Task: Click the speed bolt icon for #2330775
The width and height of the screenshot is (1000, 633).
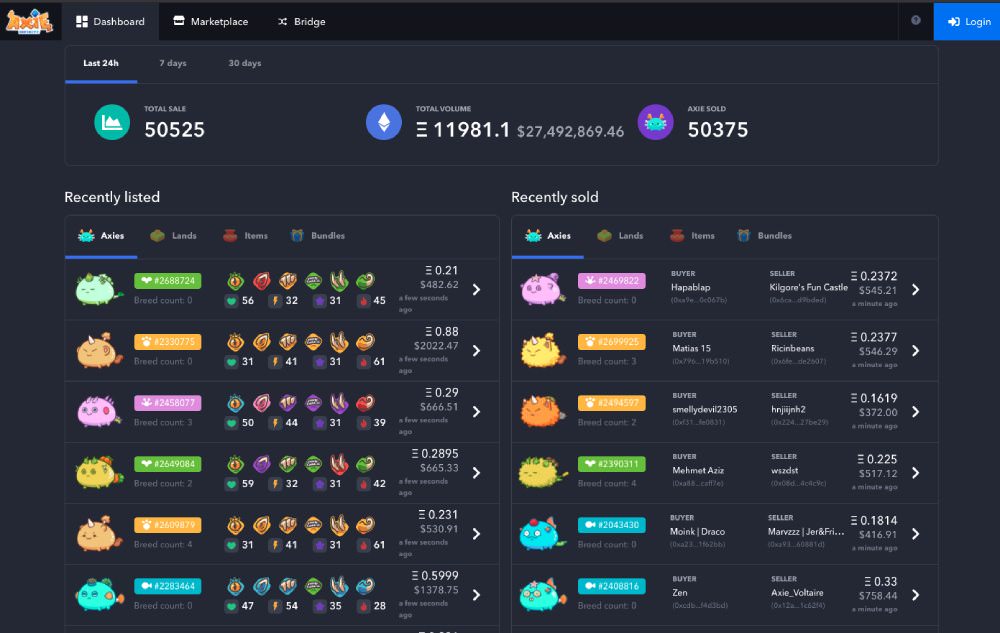Action: point(276,362)
